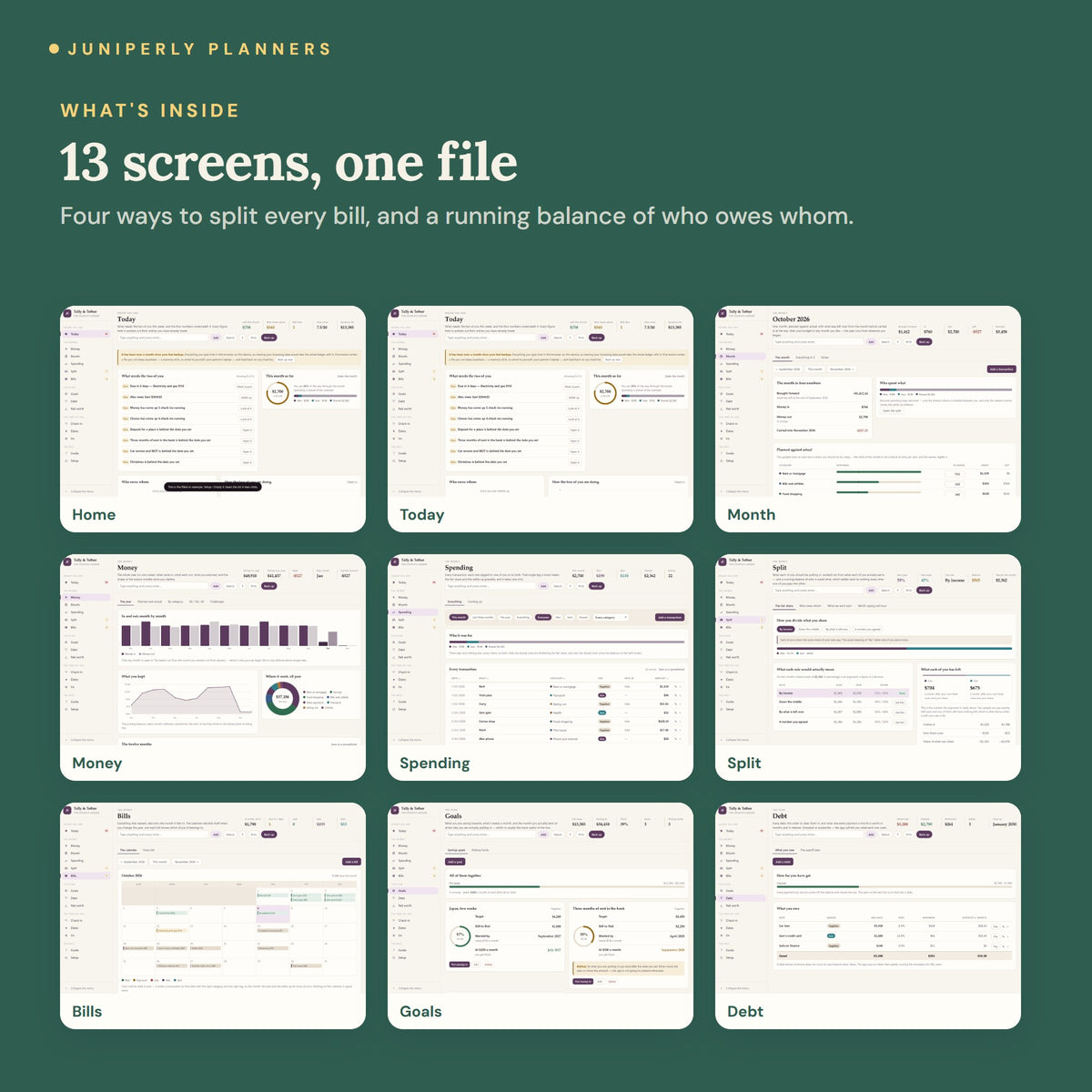The height and width of the screenshot is (1092, 1092).
Task: Focus the quick-entry text field in Home screen
Action: click(x=164, y=338)
